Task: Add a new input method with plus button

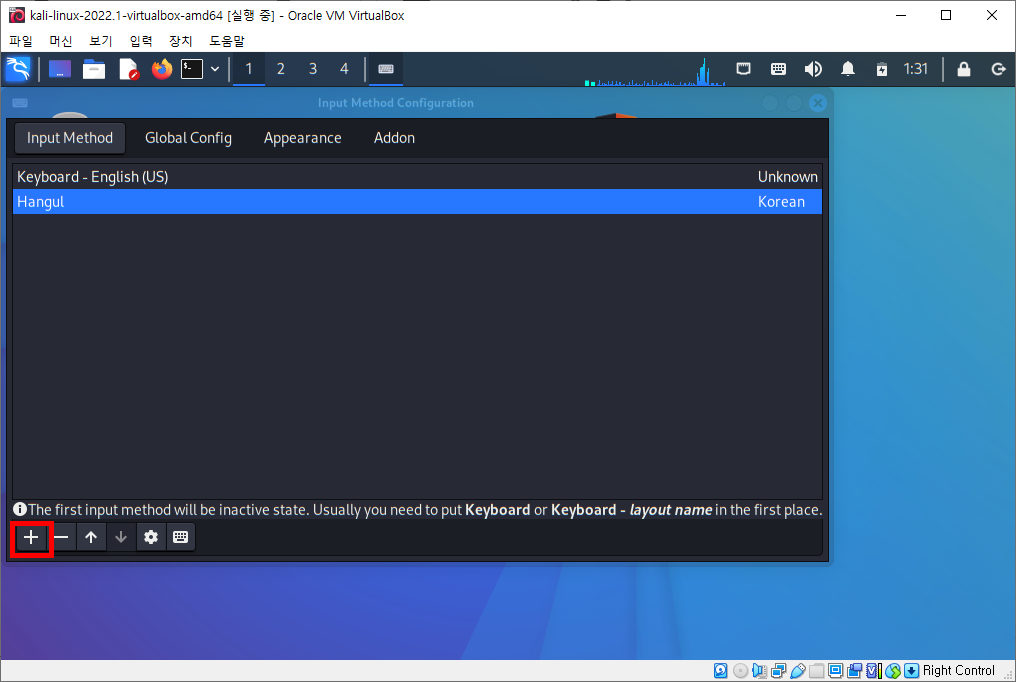Action: pos(31,537)
